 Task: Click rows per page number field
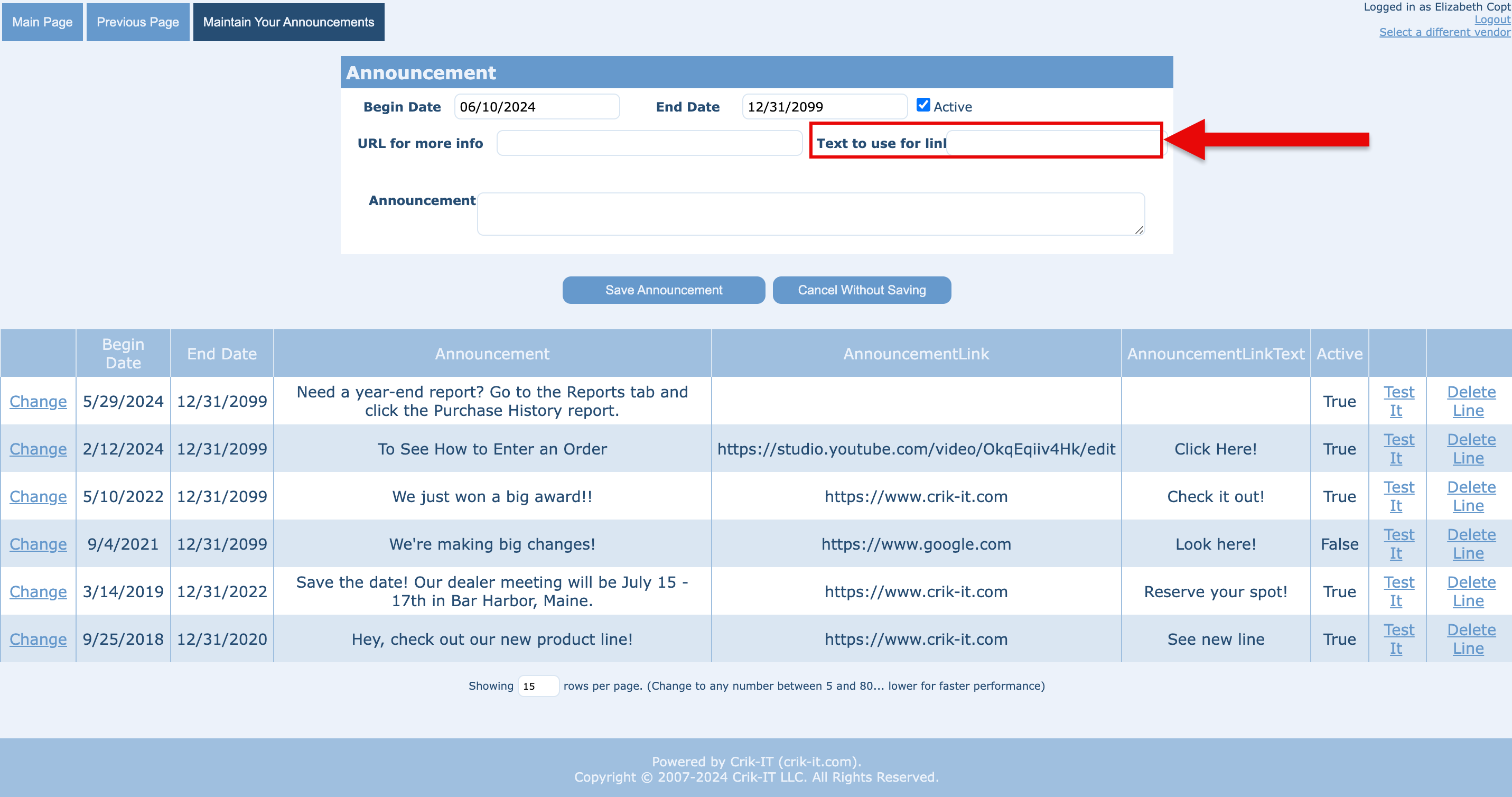click(x=538, y=686)
